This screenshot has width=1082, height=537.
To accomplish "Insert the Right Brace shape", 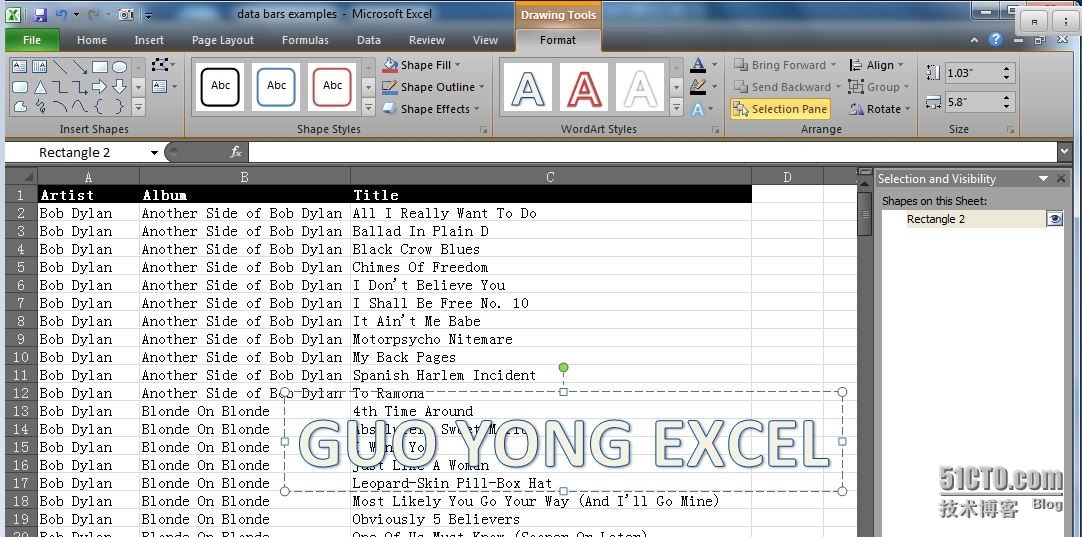I will [x=120, y=107].
